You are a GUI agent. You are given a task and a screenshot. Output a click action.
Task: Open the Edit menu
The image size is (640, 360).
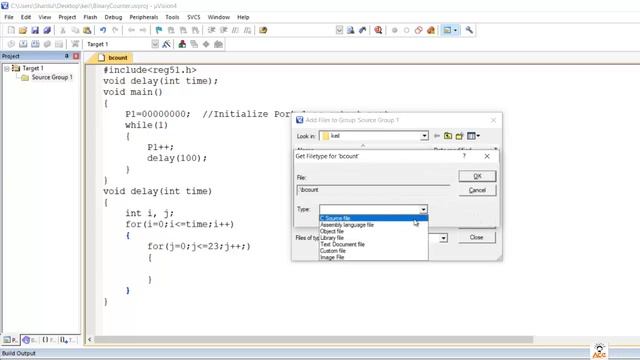click(x=26, y=17)
